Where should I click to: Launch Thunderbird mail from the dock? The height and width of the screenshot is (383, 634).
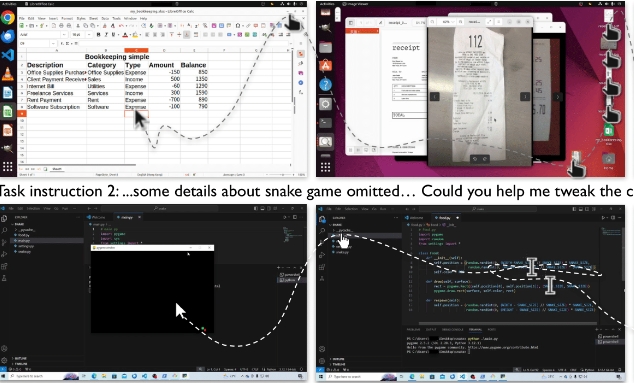tap(8, 36)
